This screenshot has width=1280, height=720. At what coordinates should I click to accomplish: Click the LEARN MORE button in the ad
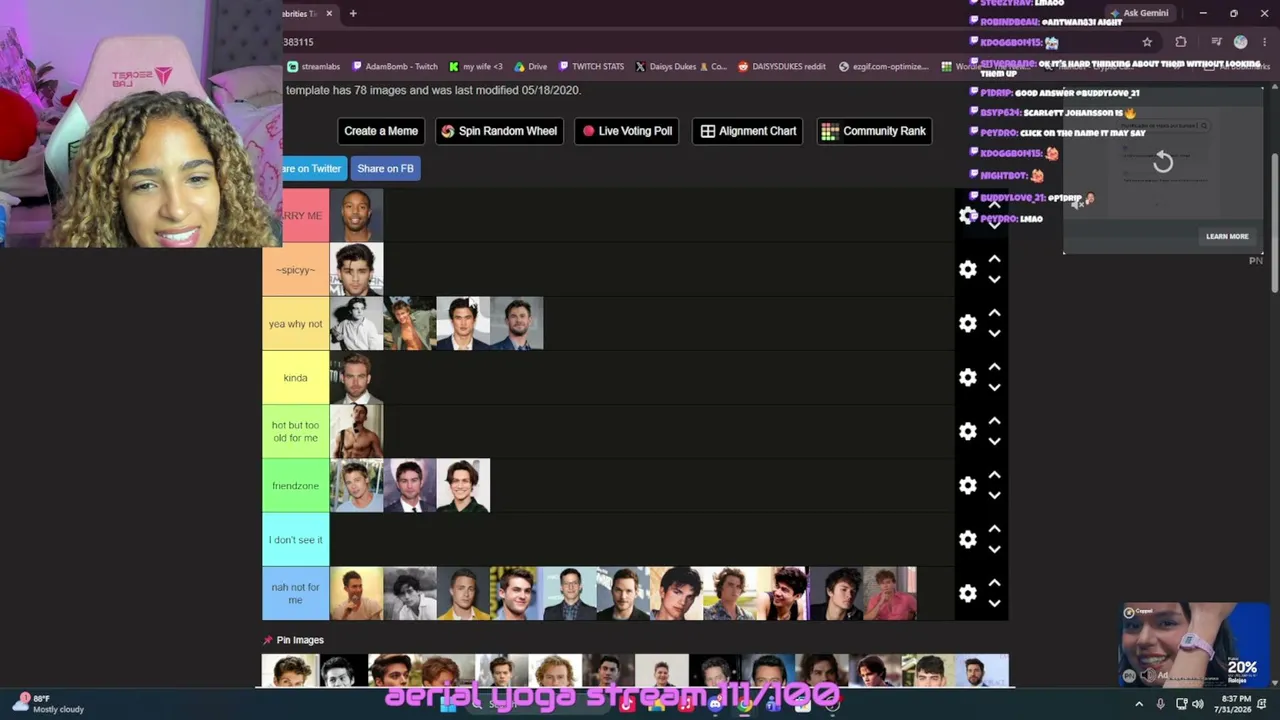coord(1227,237)
